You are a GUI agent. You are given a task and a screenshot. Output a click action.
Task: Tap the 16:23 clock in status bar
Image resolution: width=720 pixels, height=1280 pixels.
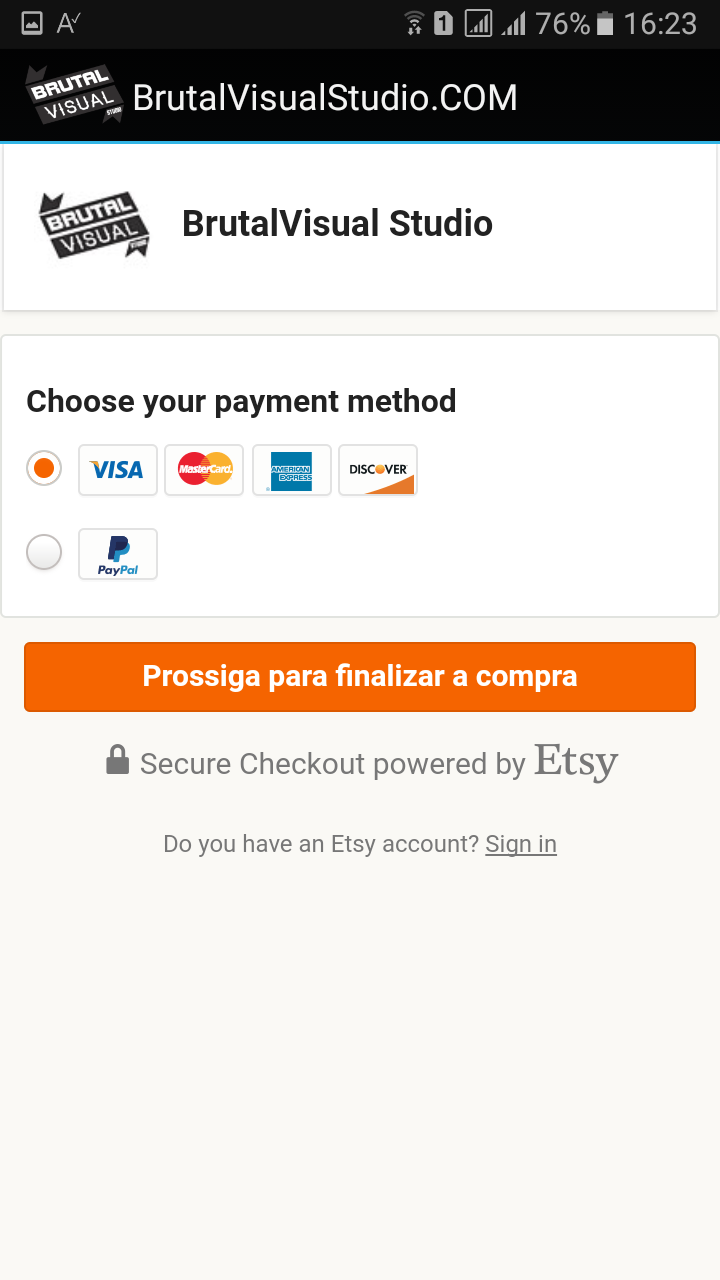point(660,23)
